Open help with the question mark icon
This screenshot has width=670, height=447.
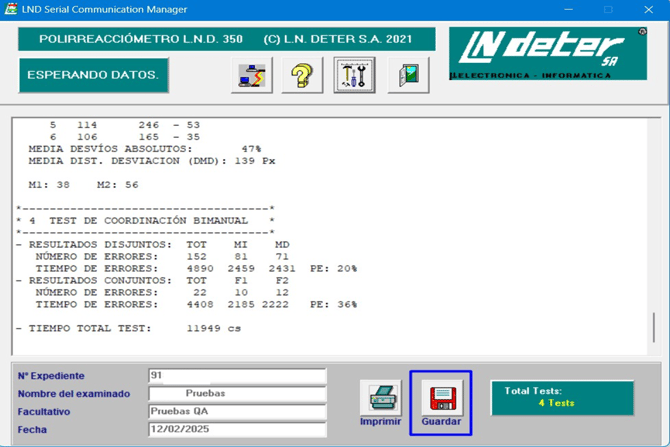302,75
